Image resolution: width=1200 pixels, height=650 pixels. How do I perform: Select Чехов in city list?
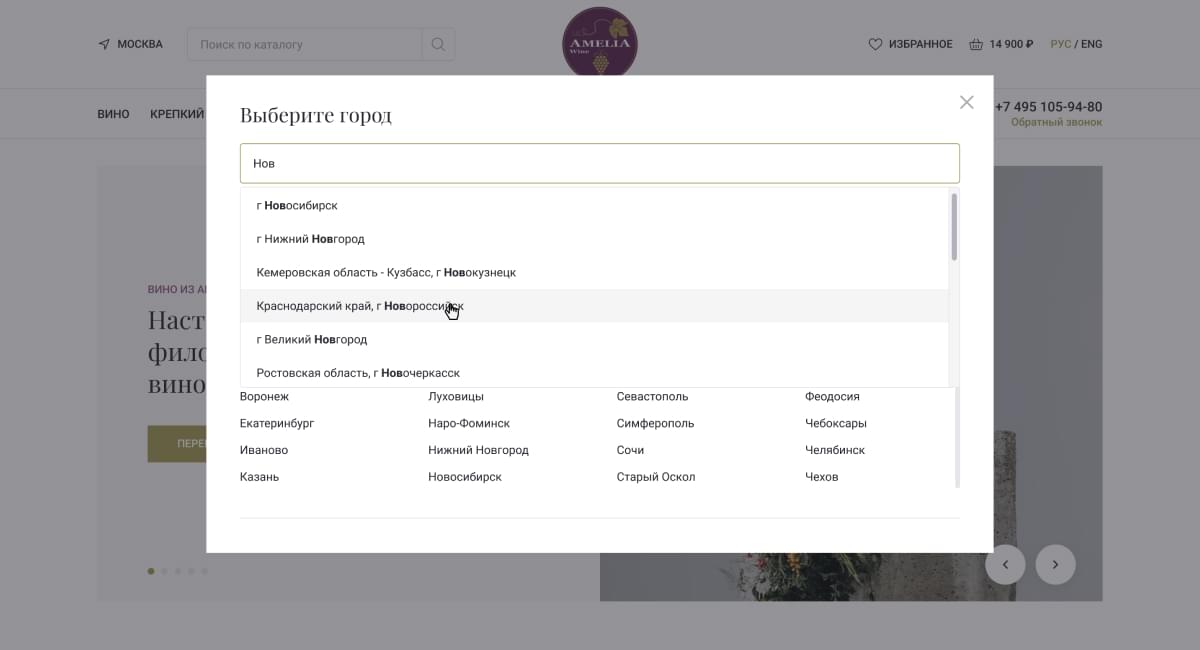coord(822,477)
